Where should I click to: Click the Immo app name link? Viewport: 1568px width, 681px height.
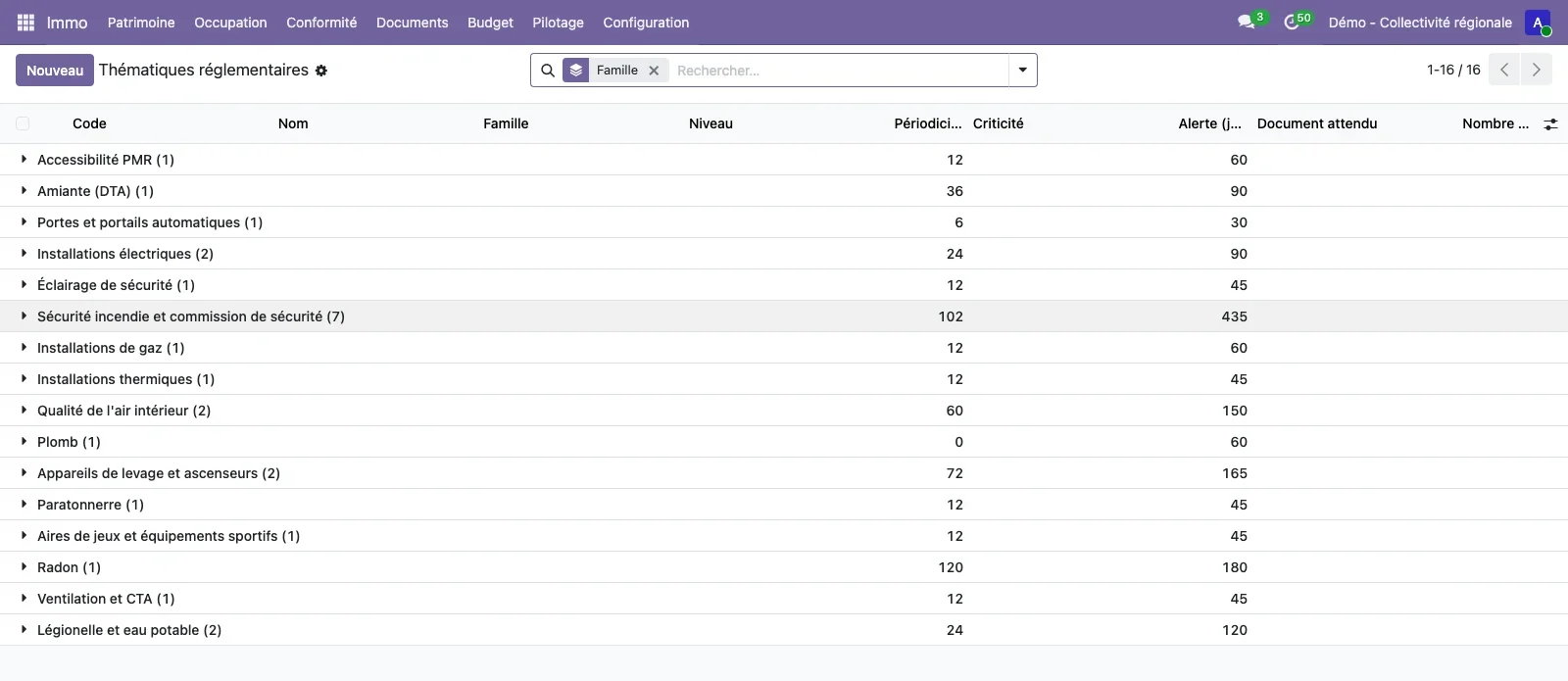67,23
